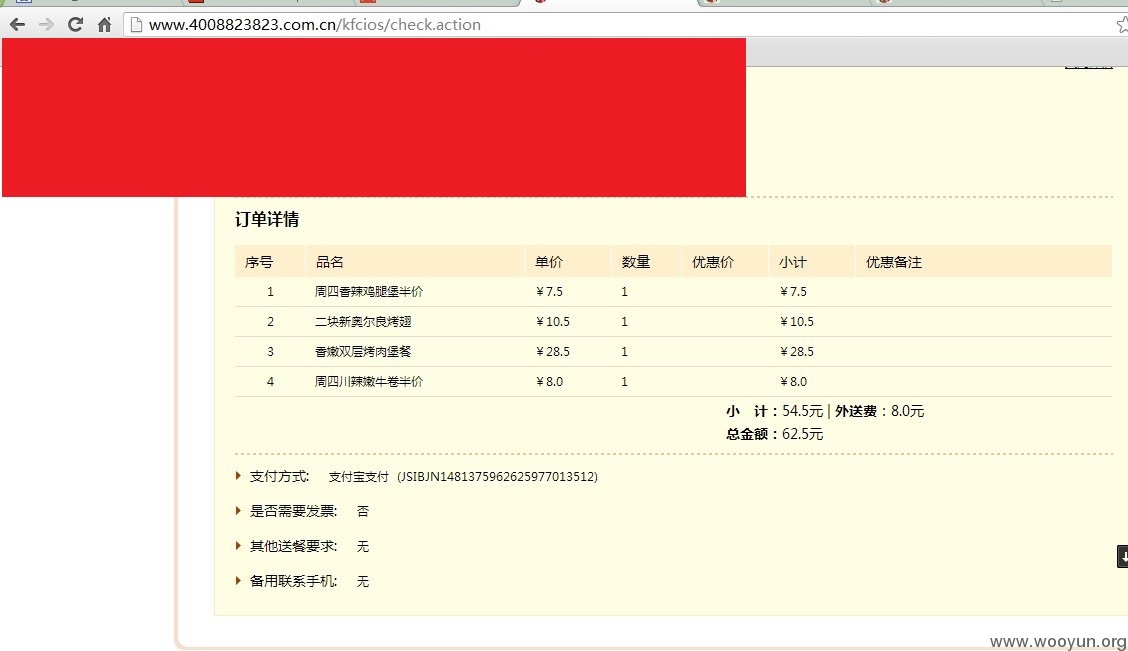Expand the 其他送餐要求 triangle bullet
Image resolution: width=1128 pixels, height=651 pixels.
point(238,546)
